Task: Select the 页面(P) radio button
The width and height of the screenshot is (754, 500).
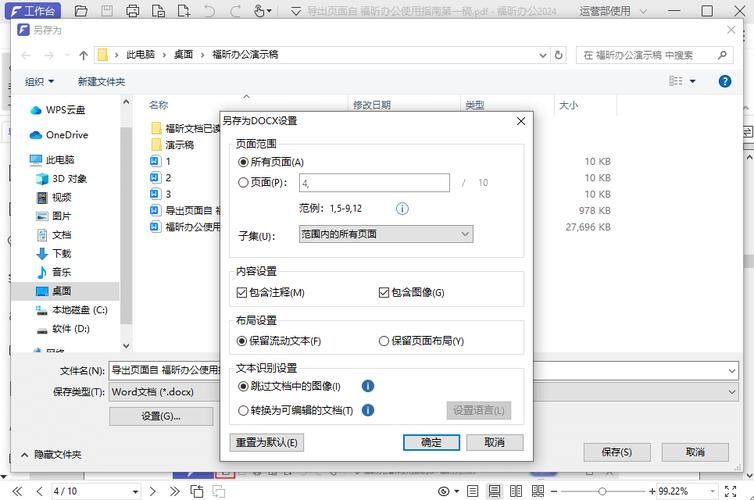Action: tap(243, 183)
